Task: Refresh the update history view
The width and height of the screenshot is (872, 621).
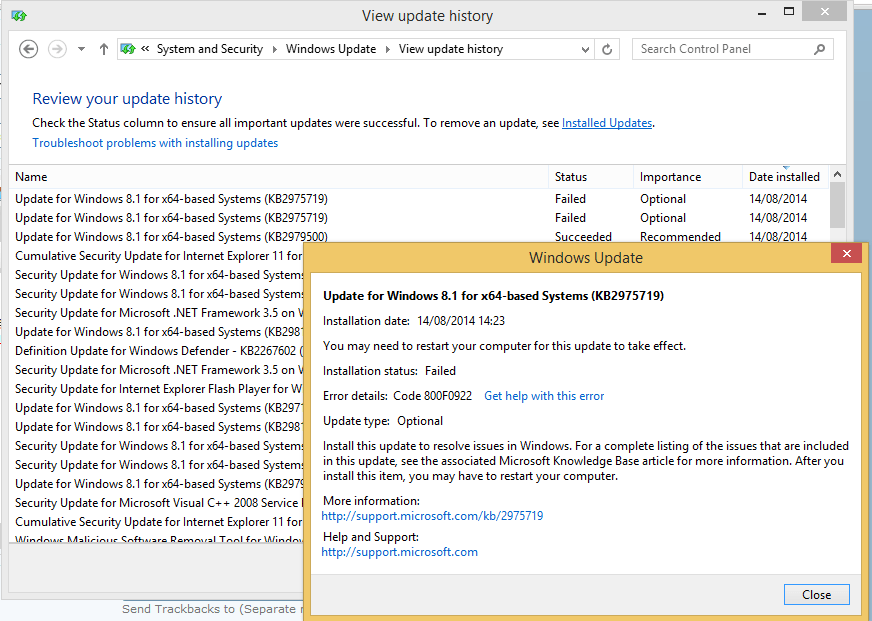Action: pyautogui.click(x=607, y=49)
